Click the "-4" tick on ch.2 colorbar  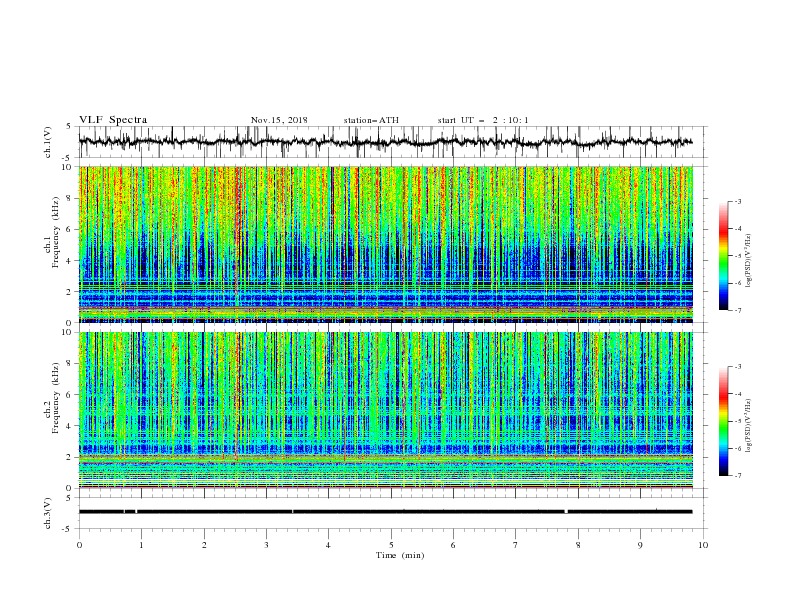point(738,394)
